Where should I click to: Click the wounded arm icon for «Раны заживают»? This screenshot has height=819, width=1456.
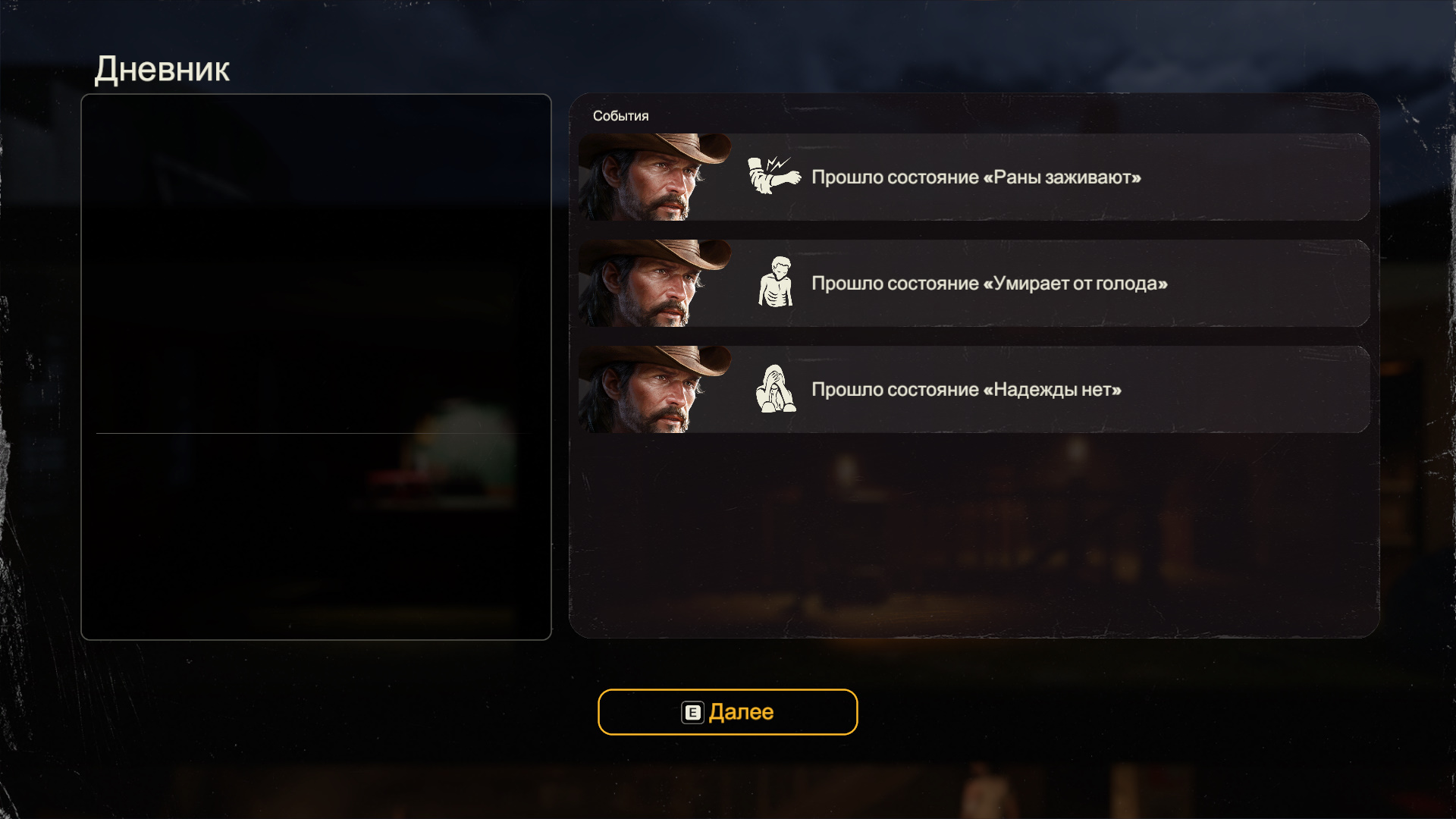pyautogui.click(x=774, y=176)
